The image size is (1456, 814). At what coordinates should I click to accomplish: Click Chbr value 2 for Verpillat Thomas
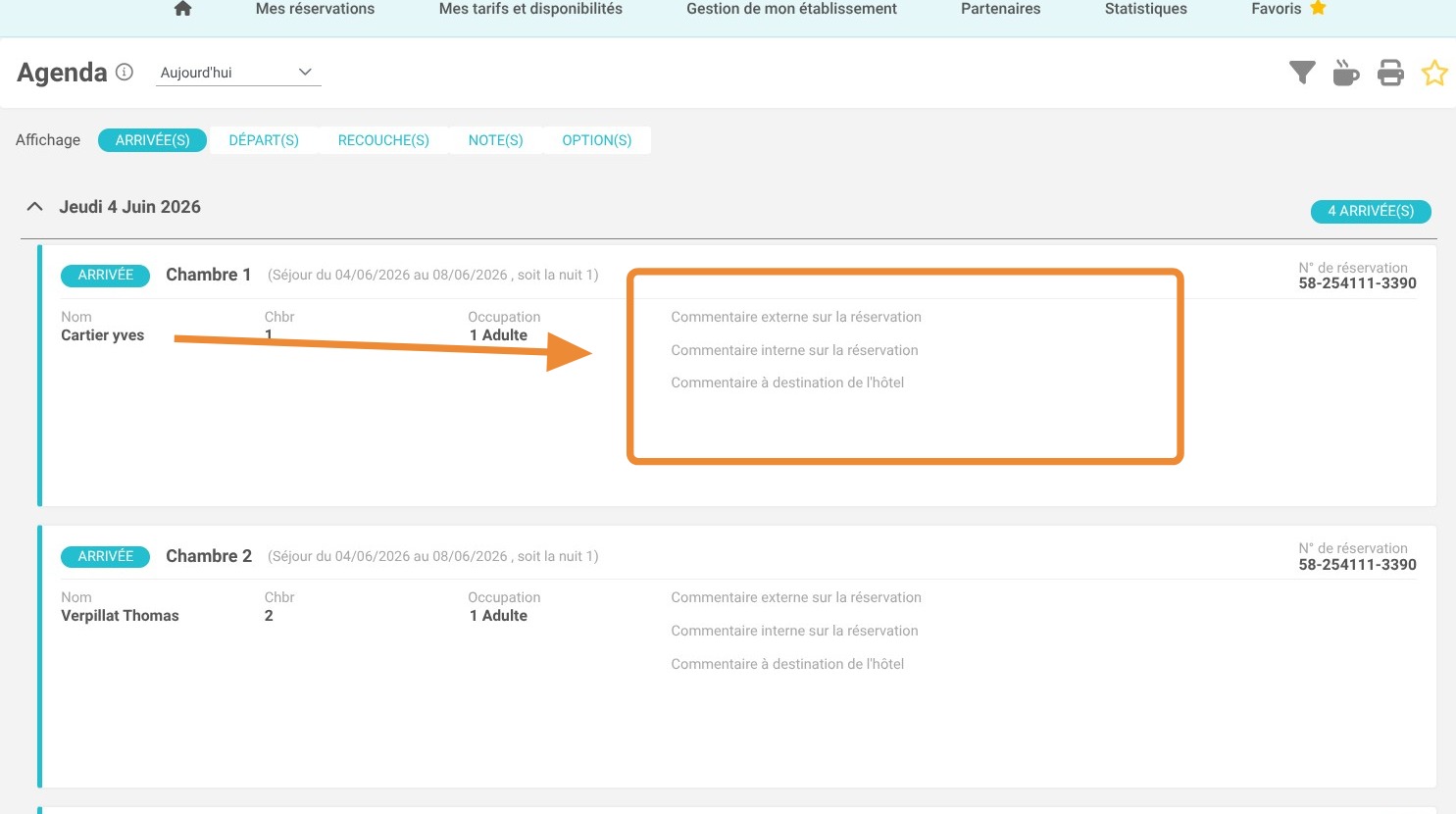tap(269, 616)
